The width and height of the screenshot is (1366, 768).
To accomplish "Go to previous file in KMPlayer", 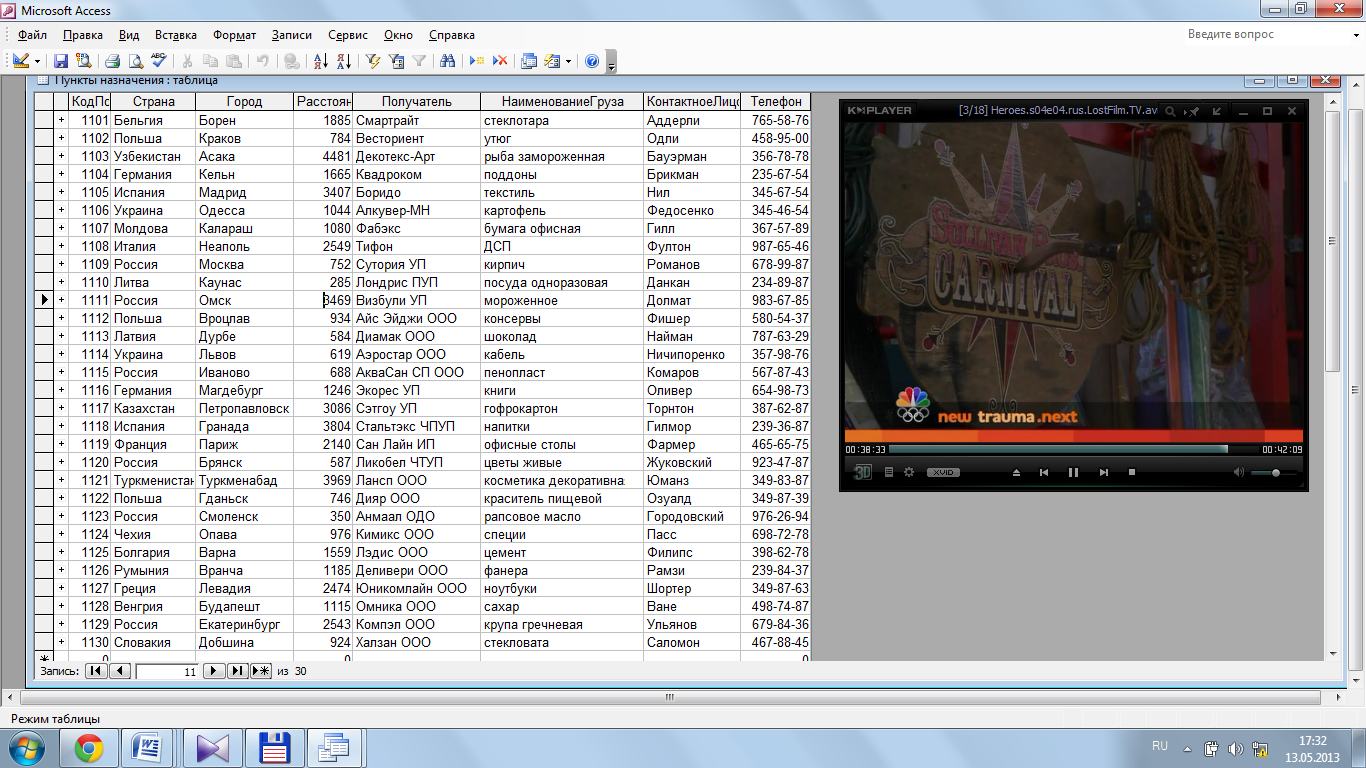I will [x=1044, y=472].
